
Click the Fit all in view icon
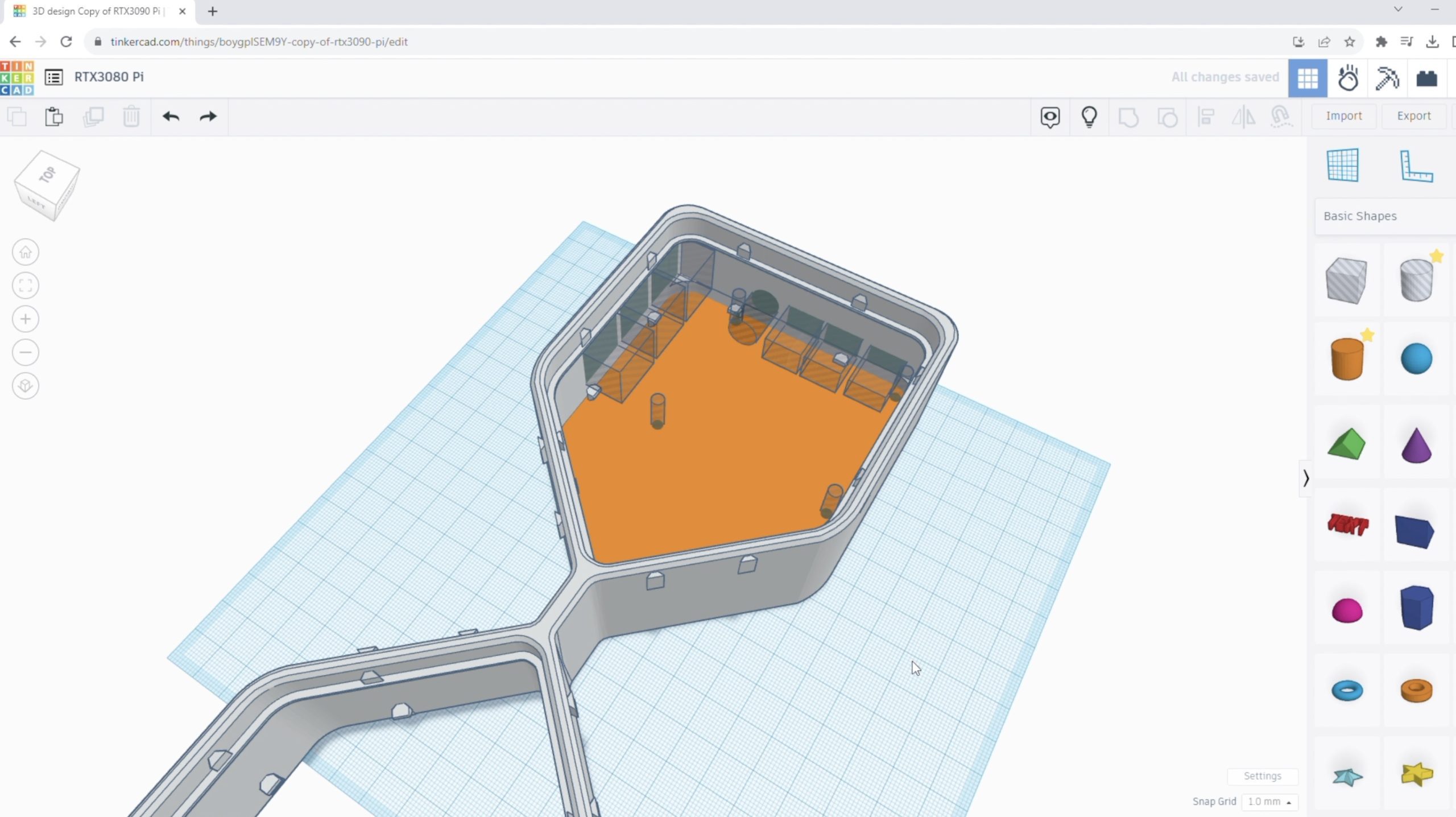[26, 286]
